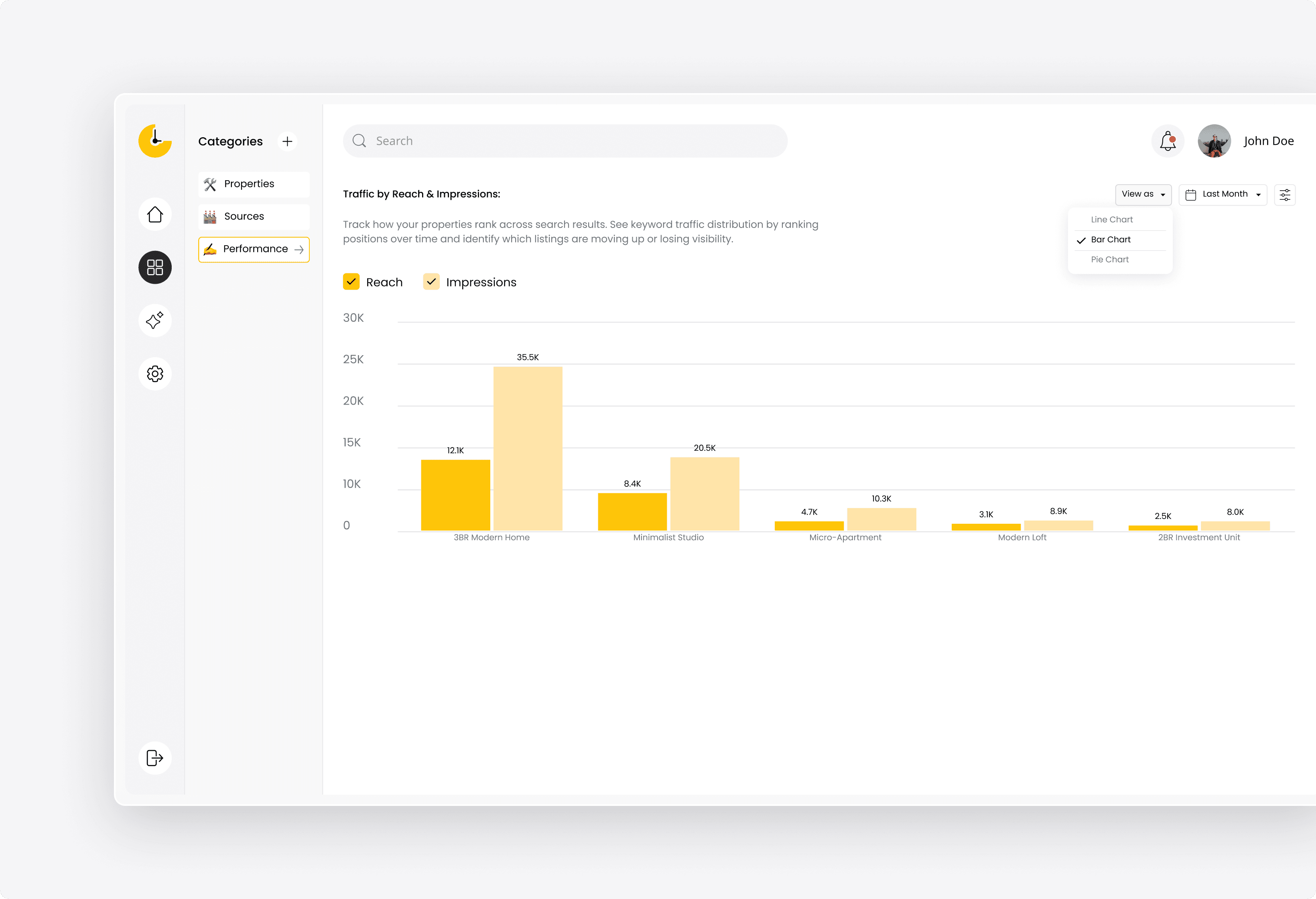Click the Micro-Apartment axis label
This screenshot has height=899, width=1316.
[x=845, y=537]
